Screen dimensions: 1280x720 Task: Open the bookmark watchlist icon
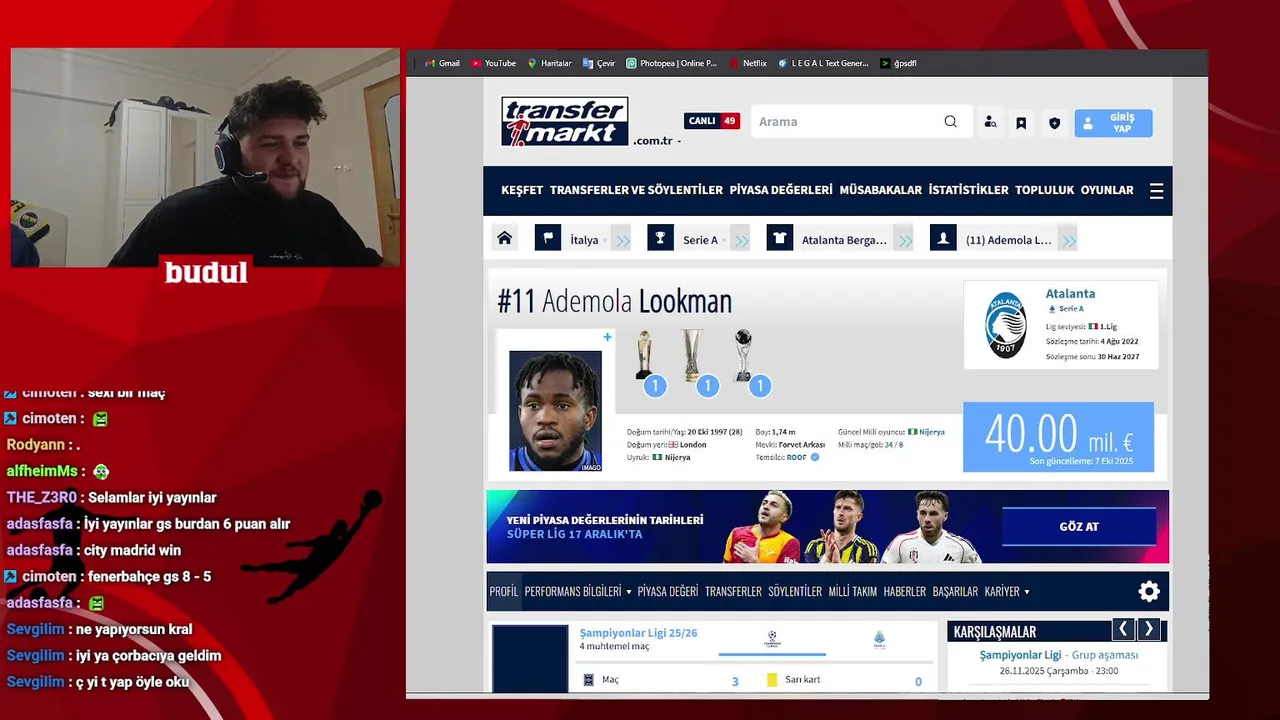[x=1021, y=123]
